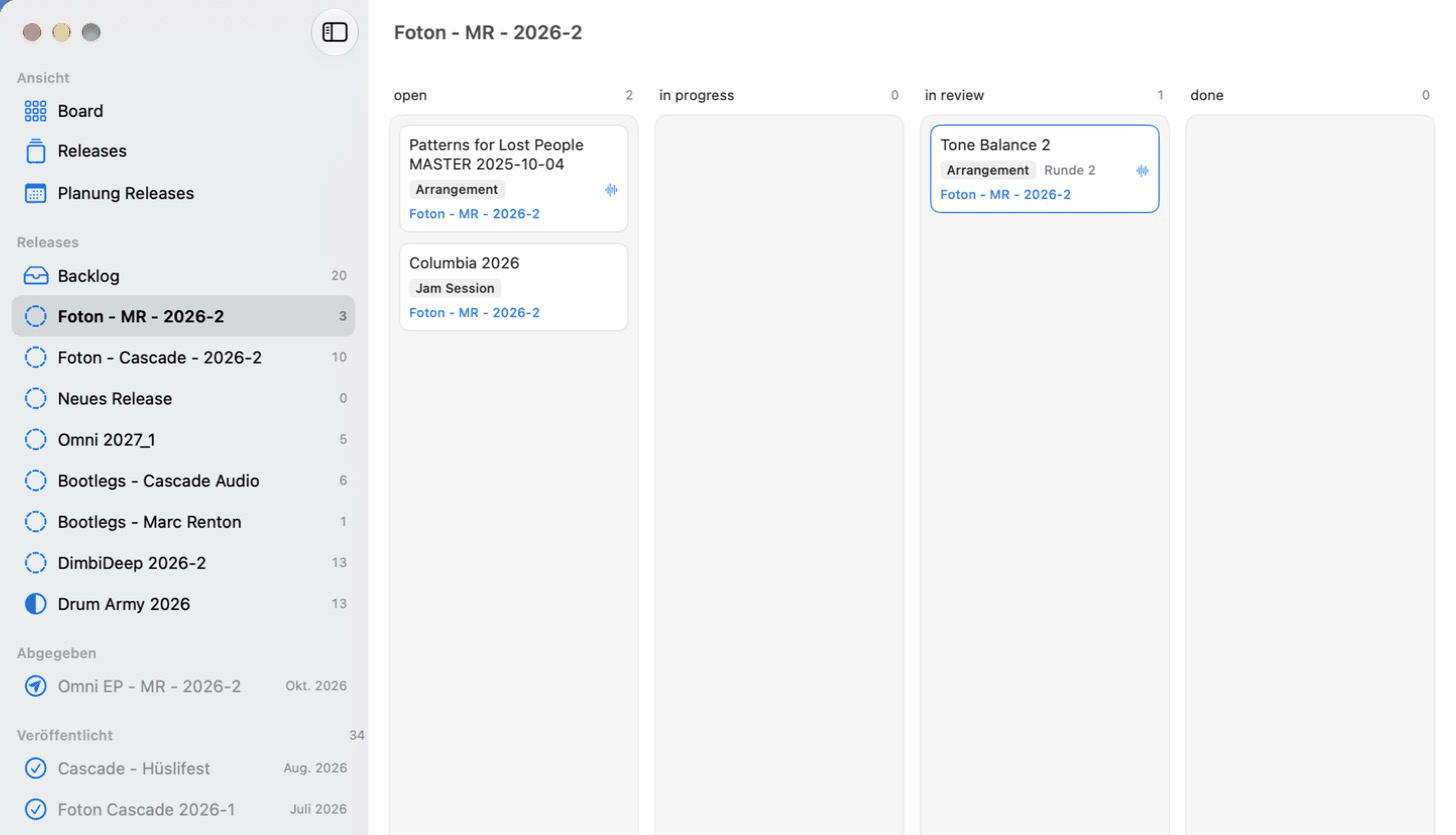Click Arrangement tag on Tone Balance 2 card
This screenshot has height=835, width=1456.
[988, 170]
